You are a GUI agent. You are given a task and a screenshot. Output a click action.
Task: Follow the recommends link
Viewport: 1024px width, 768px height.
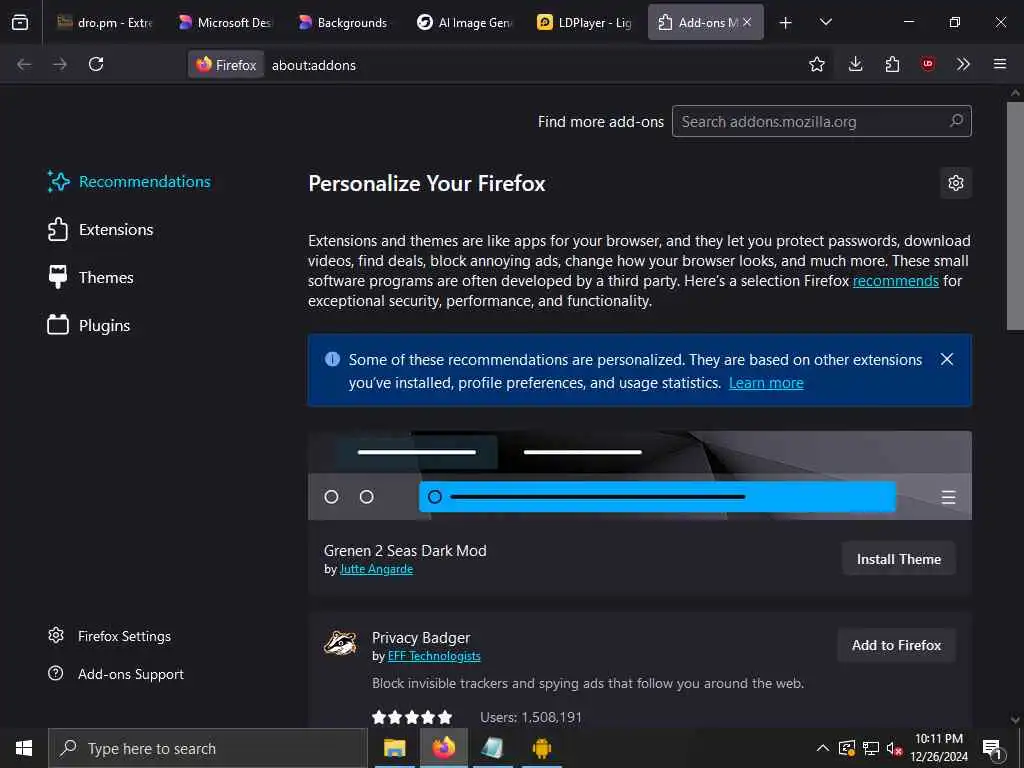tap(895, 281)
